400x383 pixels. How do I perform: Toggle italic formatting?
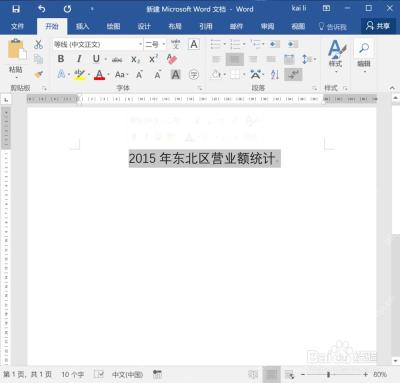tap(79, 59)
